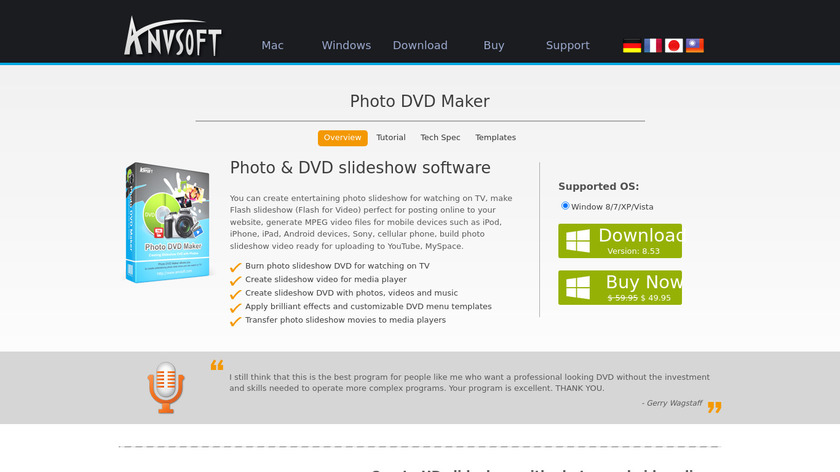Click the Photo DVD Maker page title
Viewport: 840px width, 472px height.
419,101
